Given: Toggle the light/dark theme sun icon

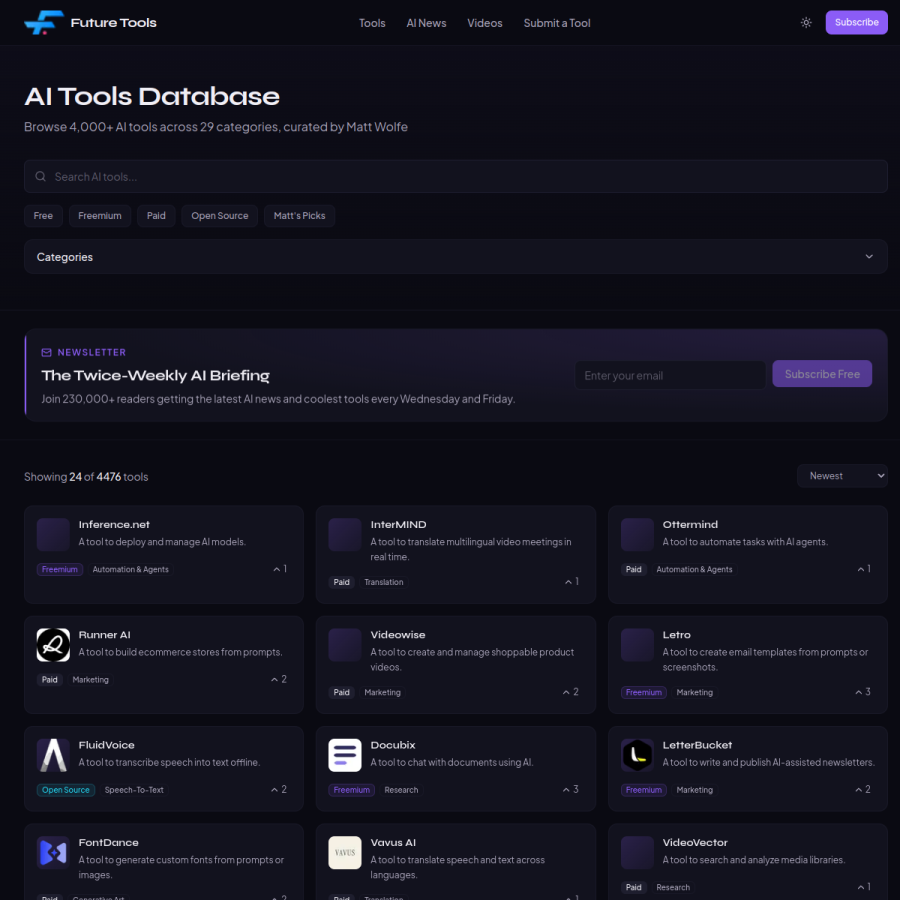Looking at the screenshot, I should pyautogui.click(x=806, y=22).
